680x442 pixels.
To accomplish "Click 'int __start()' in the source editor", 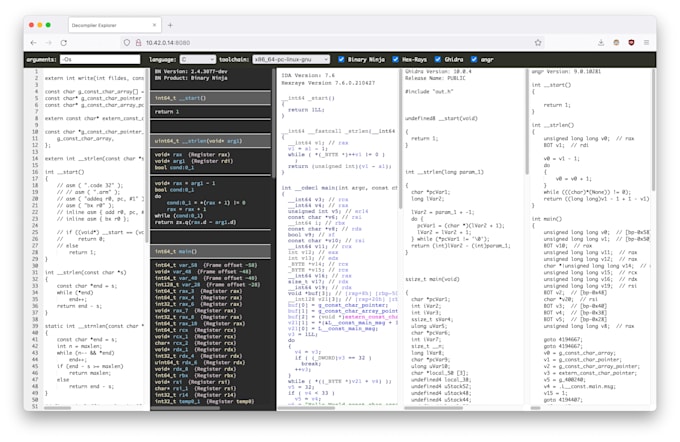I will pyautogui.click(x=65, y=172).
